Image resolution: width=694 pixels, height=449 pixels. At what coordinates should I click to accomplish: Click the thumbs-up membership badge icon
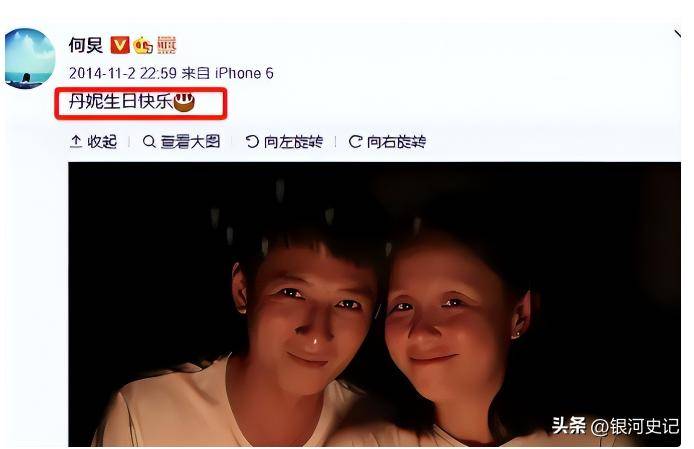pos(143,45)
